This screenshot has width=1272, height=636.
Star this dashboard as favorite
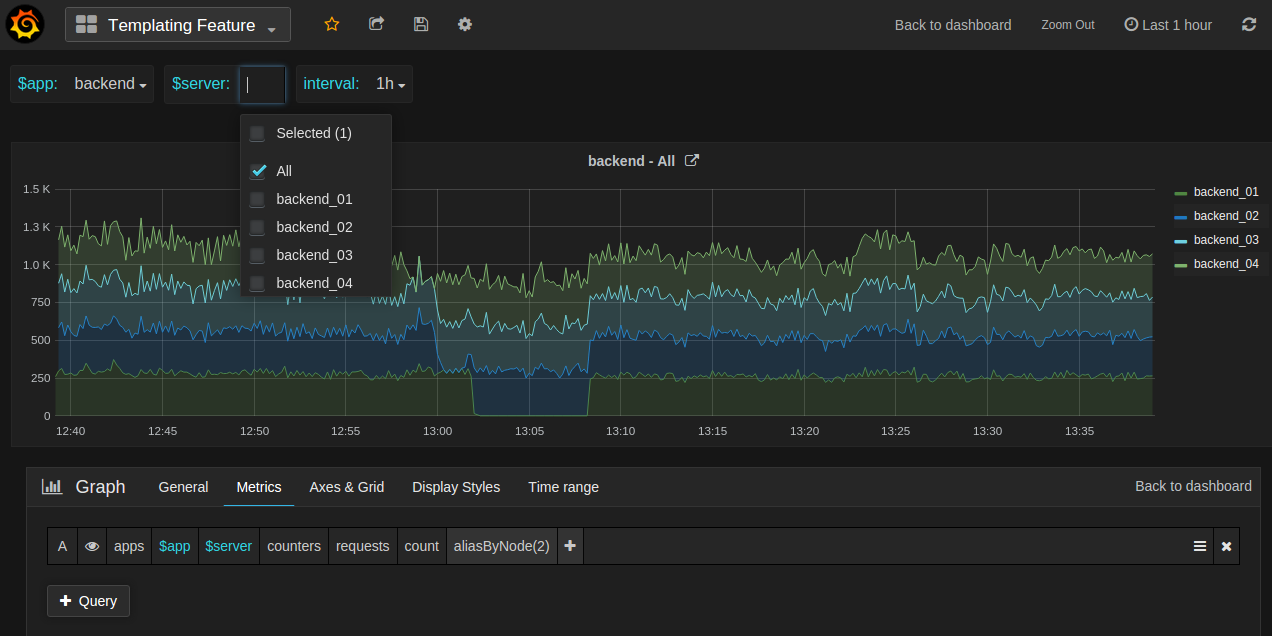point(332,25)
